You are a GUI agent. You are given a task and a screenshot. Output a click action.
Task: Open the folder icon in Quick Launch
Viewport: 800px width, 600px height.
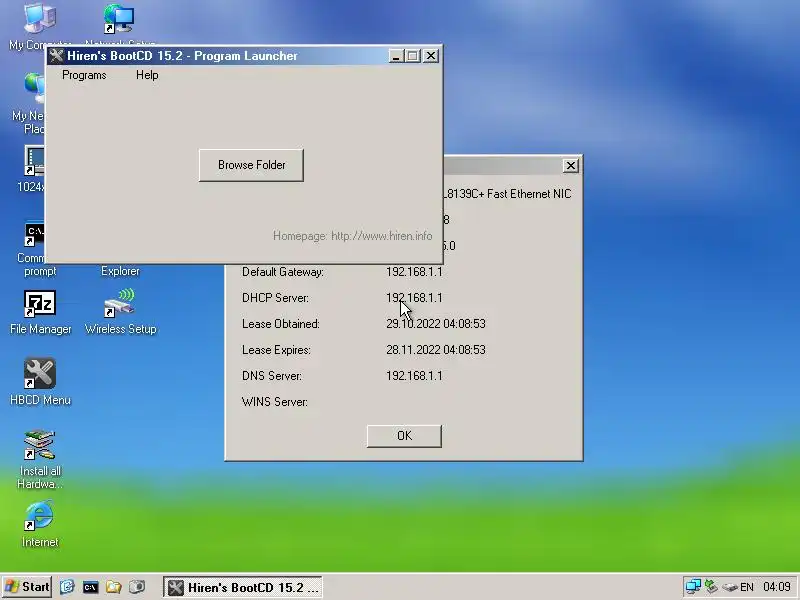113,587
